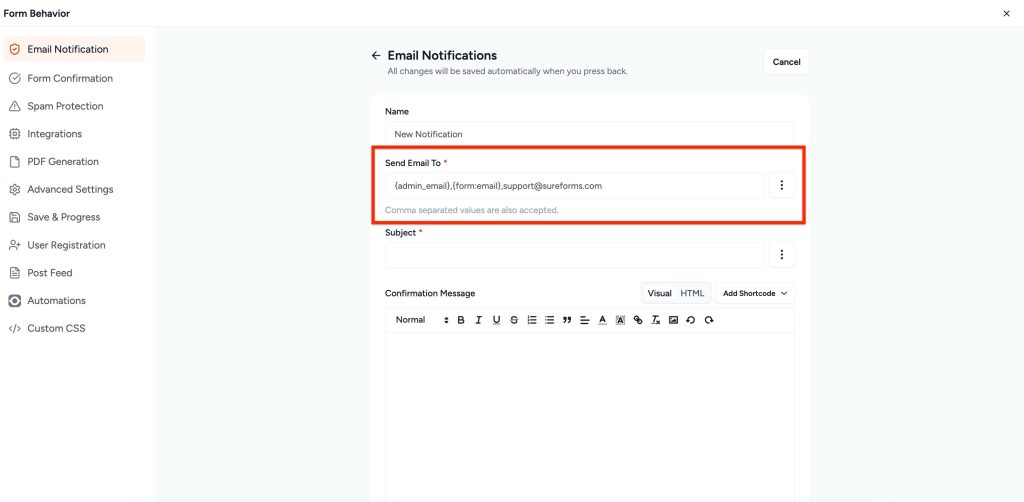Toggle italic formatting in editor toolbar
The height and width of the screenshot is (502, 1024).
tap(479, 320)
